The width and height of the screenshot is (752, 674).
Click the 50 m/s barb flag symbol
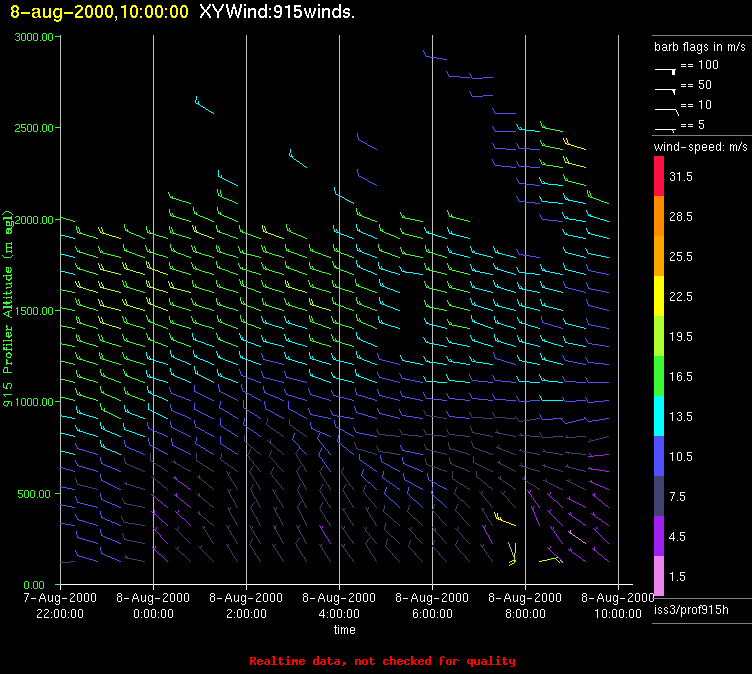click(666, 89)
